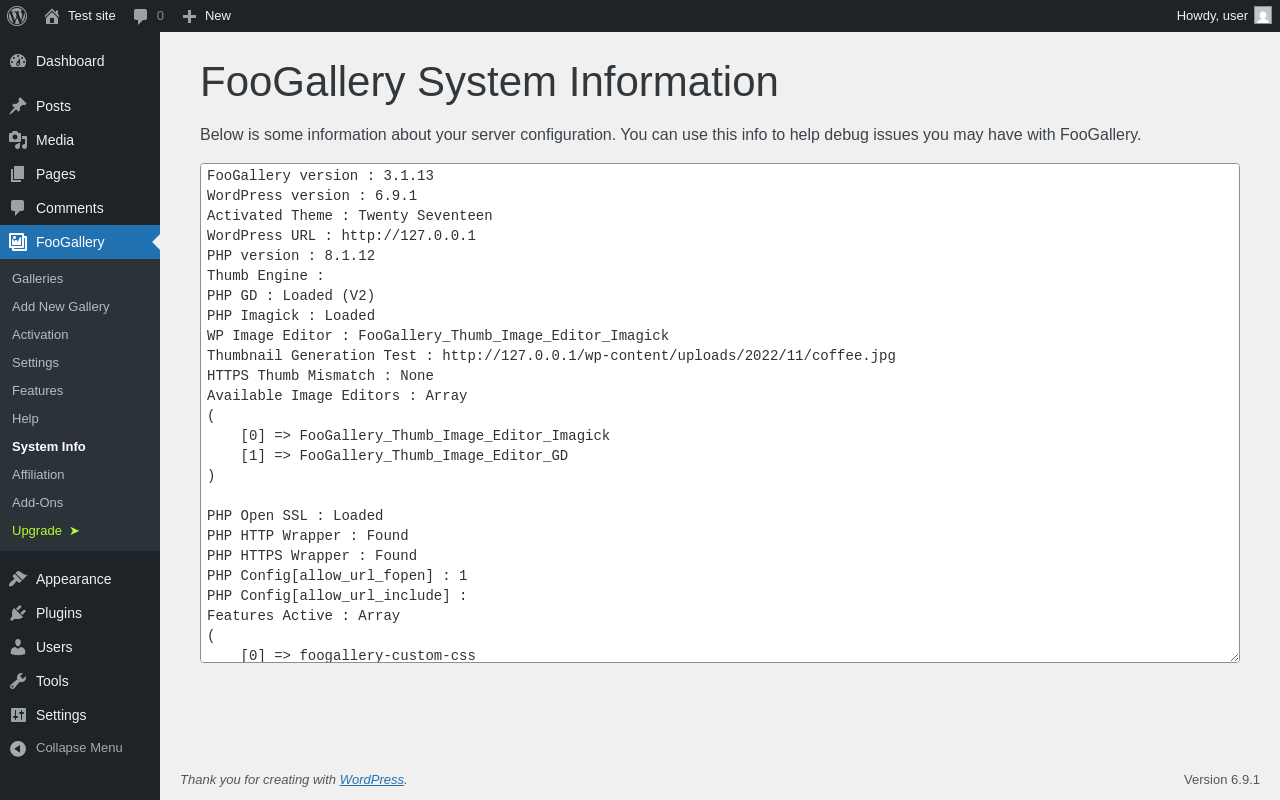Collapse the admin sidebar menu
This screenshot has width=1280, height=800.
click(x=80, y=748)
